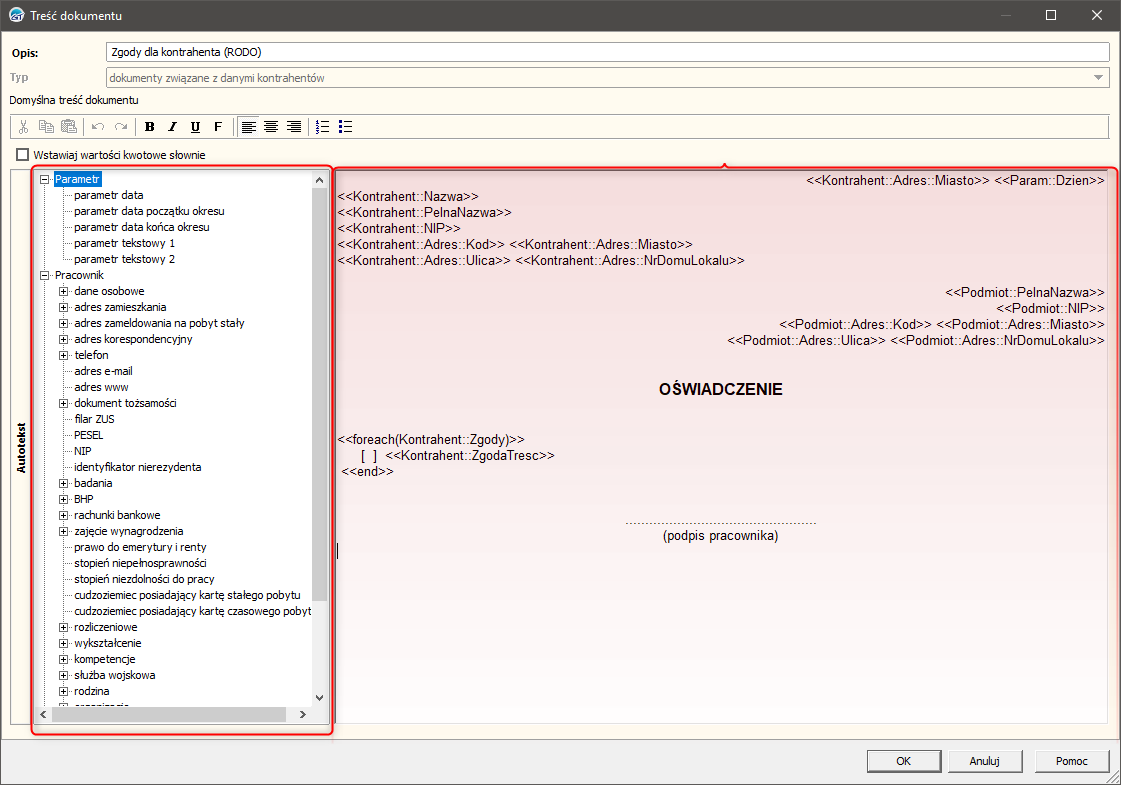Select parametr data początku okresu item
This screenshot has width=1121, height=785.
pyautogui.click(x=149, y=211)
